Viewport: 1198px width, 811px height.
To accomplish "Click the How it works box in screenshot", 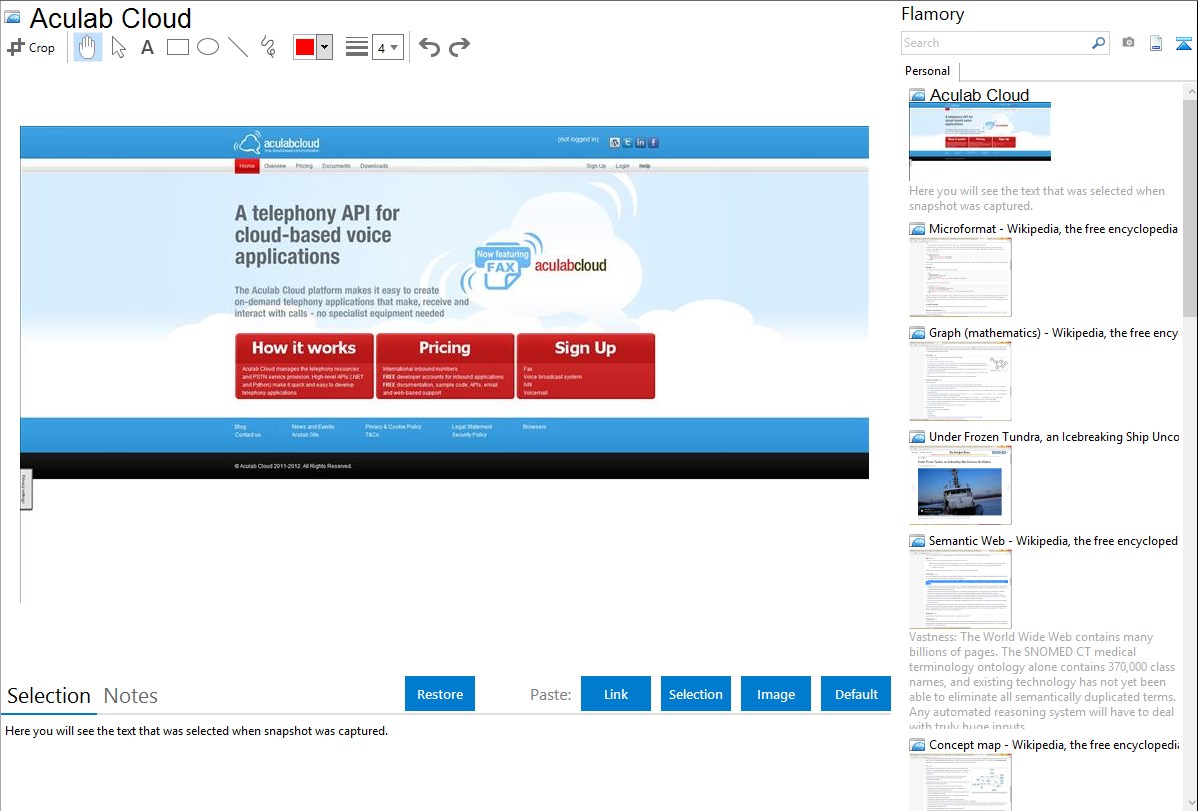I will pos(304,365).
